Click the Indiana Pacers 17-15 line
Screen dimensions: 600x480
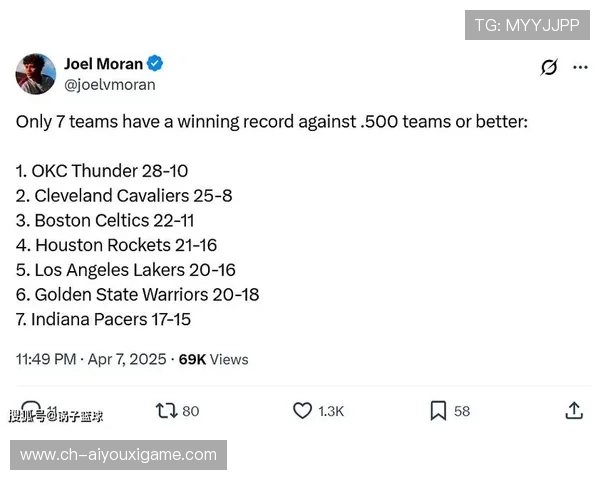point(103,320)
